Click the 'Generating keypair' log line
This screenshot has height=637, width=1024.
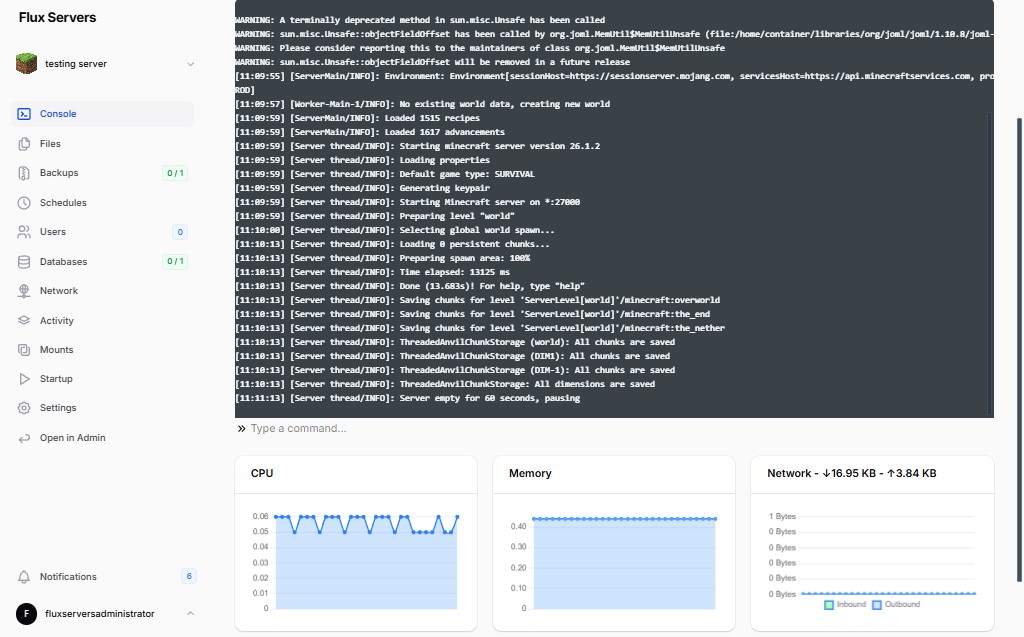[x=362, y=188]
